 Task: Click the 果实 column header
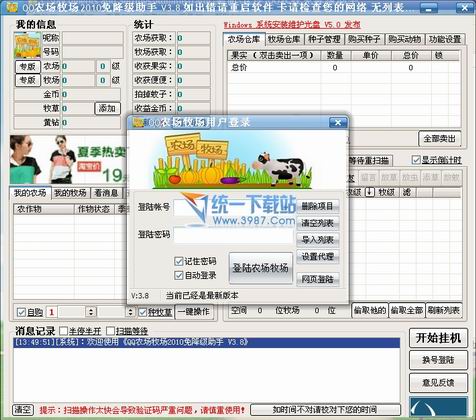(274, 55)
